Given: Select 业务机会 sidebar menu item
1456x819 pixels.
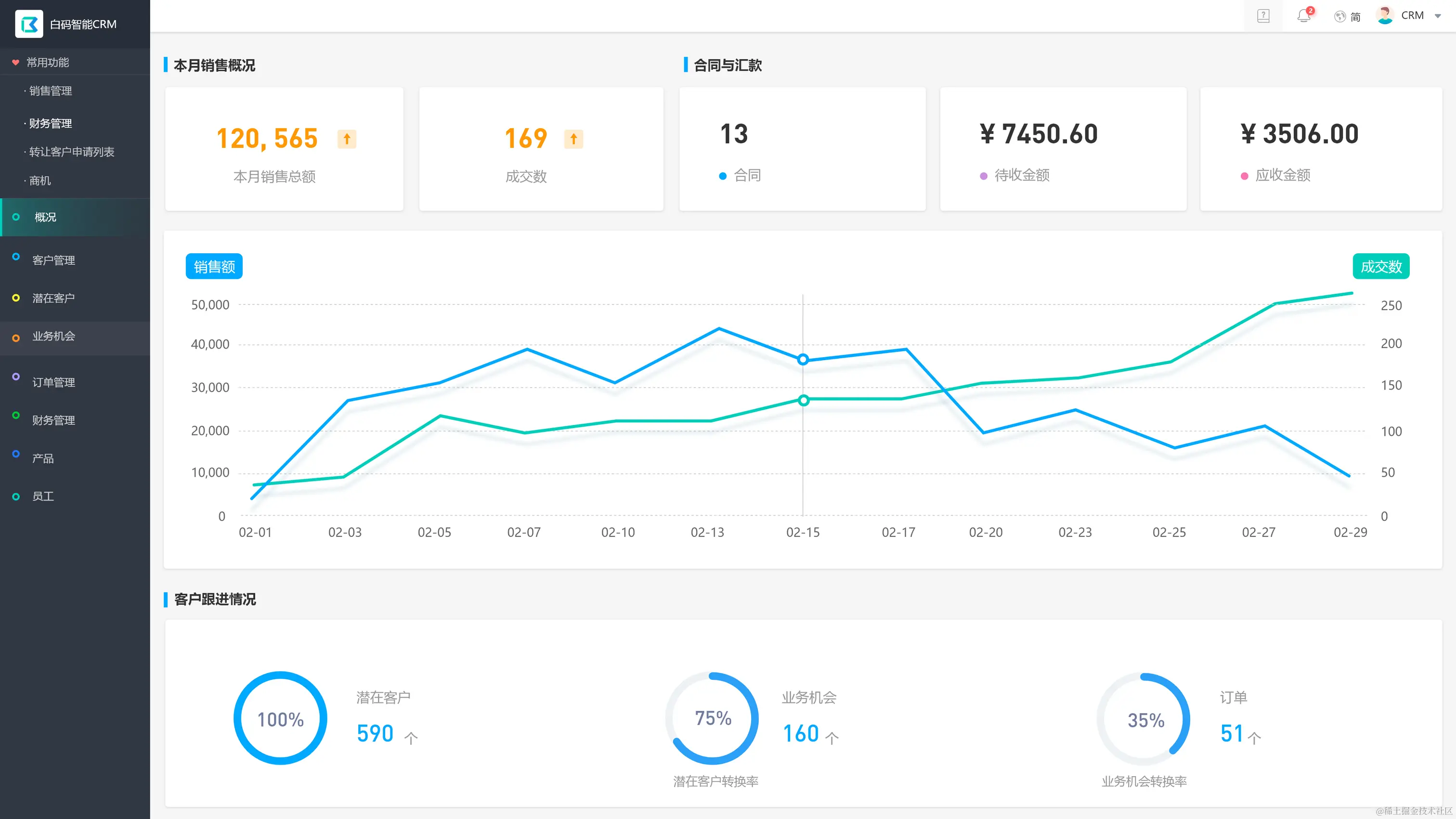Looking at the screenshot, I should coord(54,336).
